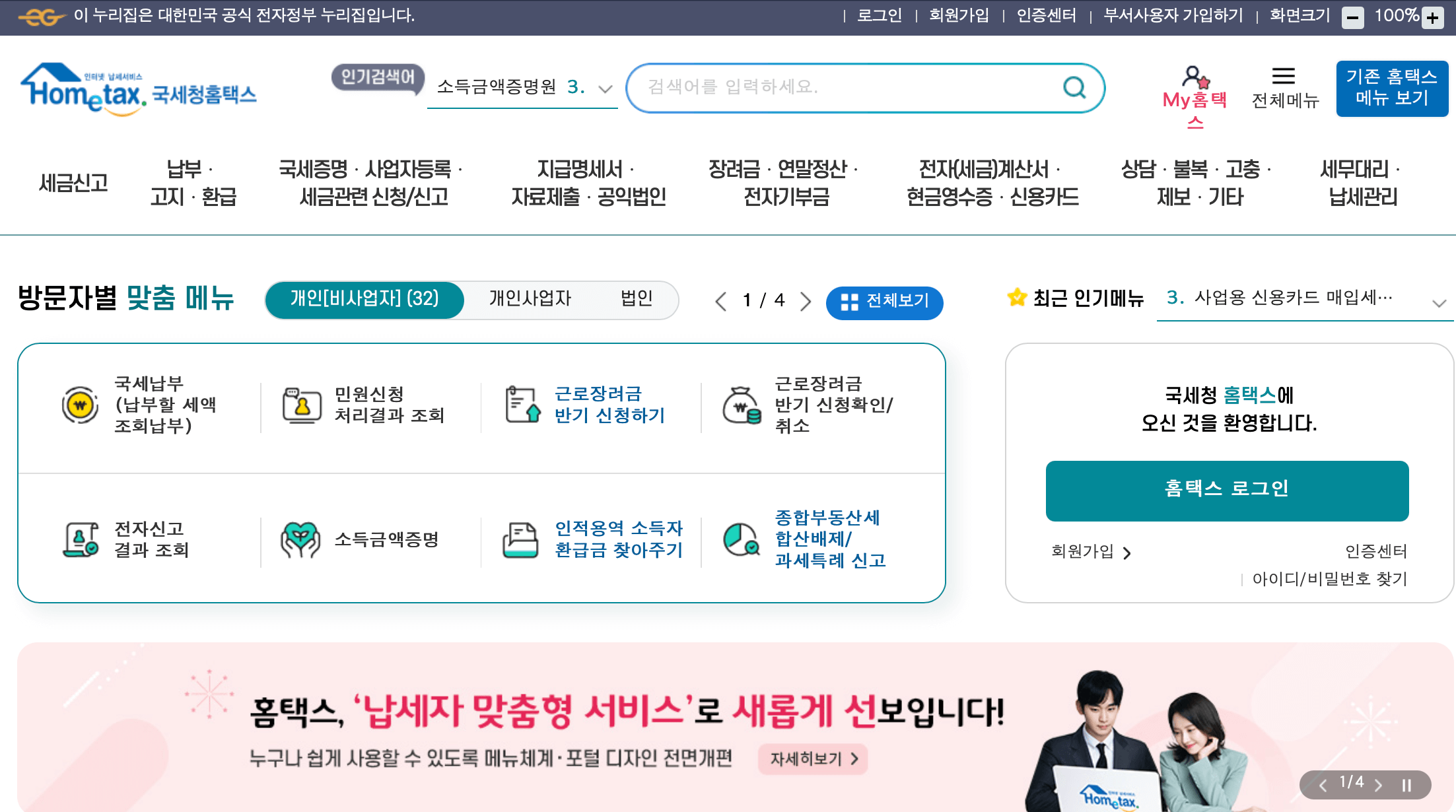Switch to the 법인 tab
The width and height of the screenshot is (1456, 812).
pyautogui.click(x=636, y=300)
